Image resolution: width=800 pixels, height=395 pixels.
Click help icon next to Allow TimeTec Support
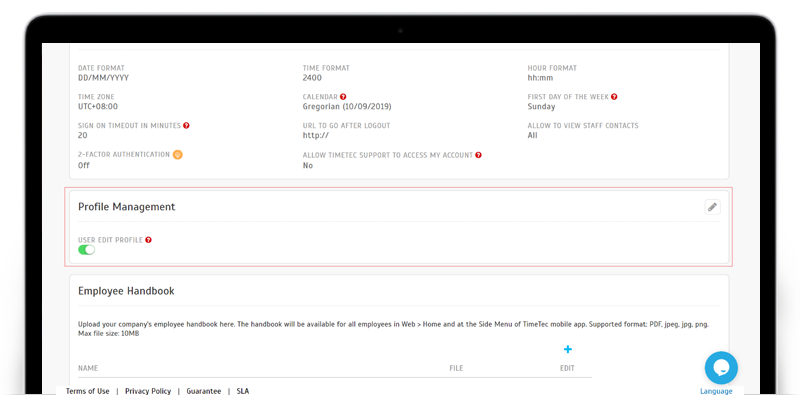pyautogui.click(x=478, y=155)
